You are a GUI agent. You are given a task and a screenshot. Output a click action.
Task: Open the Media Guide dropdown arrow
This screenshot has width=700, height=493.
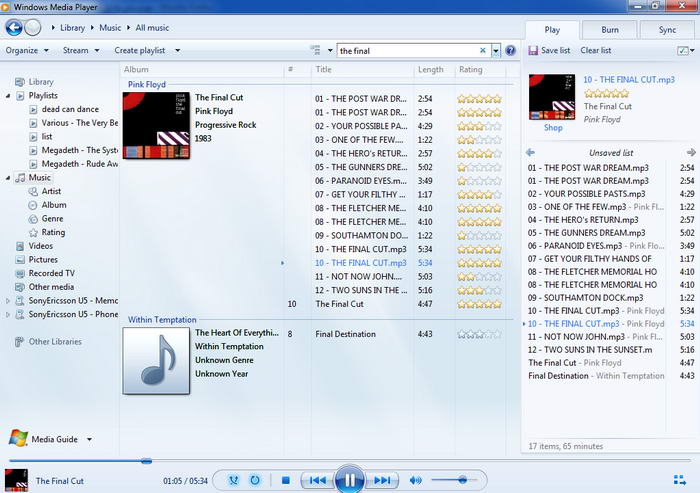89,439
